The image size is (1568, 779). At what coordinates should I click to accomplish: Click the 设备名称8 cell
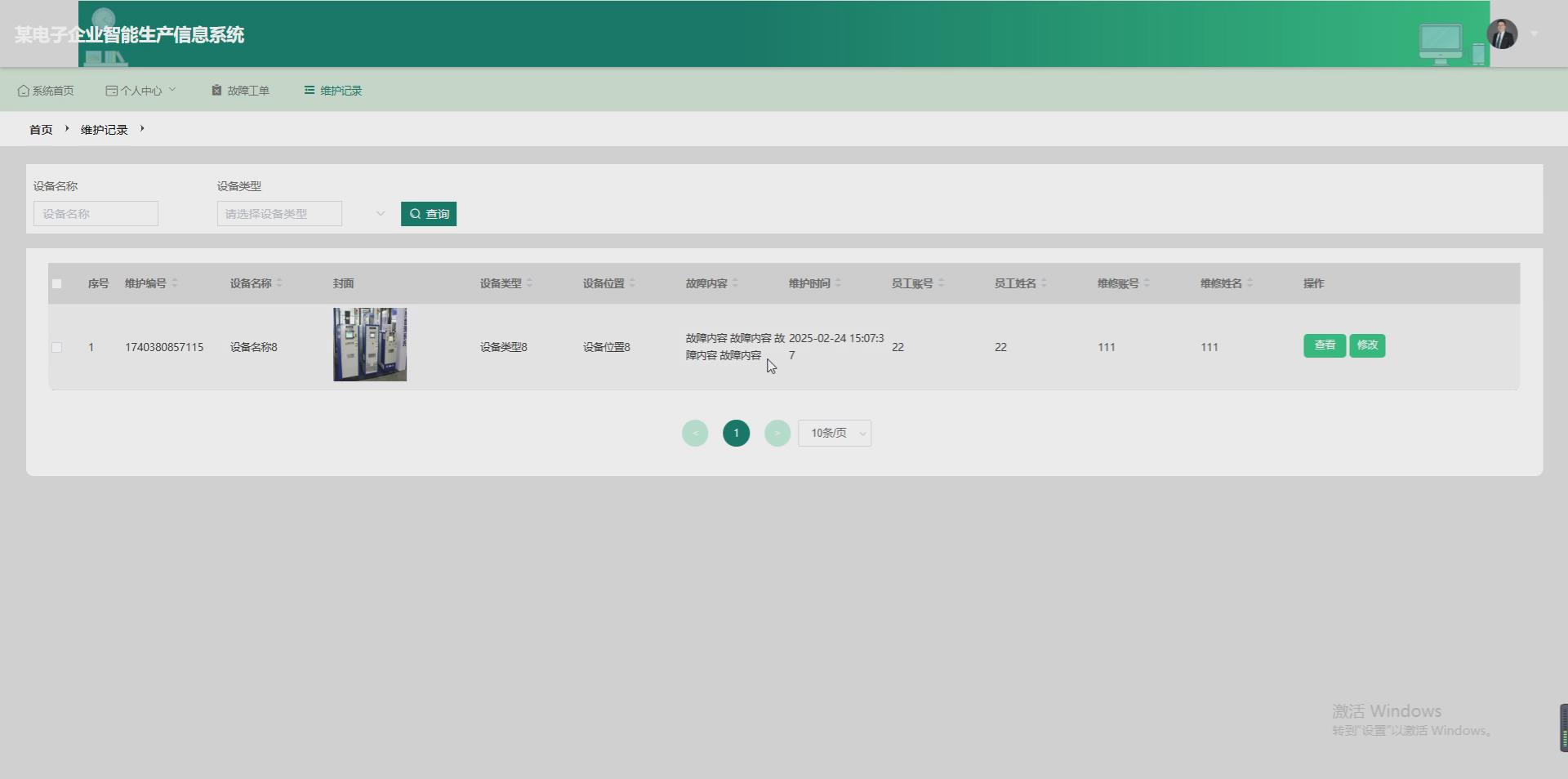pos(253,347)
